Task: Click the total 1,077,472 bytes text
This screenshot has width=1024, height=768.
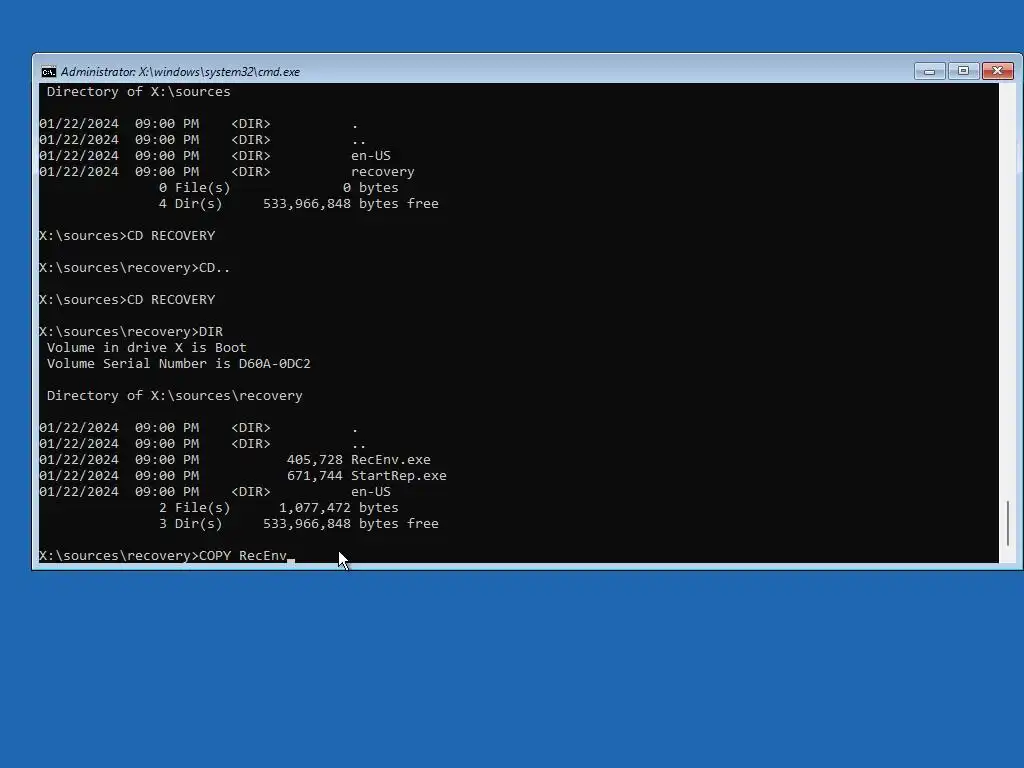Action: coord(338,508)
